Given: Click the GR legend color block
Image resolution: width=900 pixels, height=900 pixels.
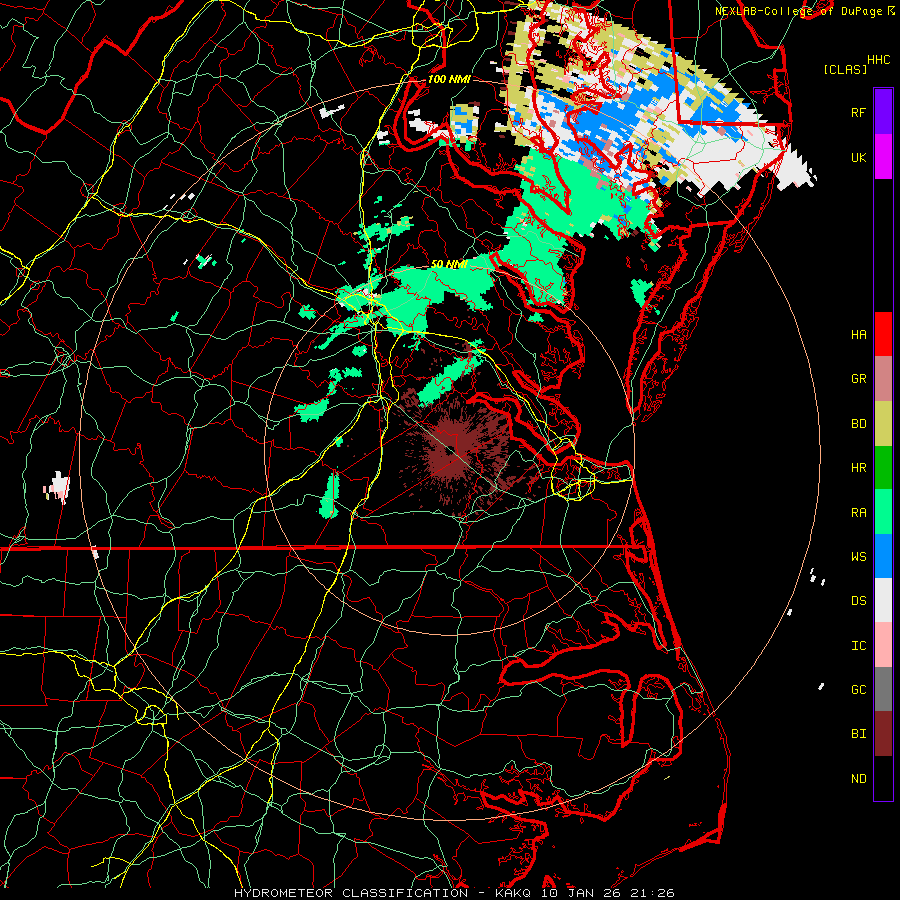Looking at the screenshot, I should coord(883,379).
